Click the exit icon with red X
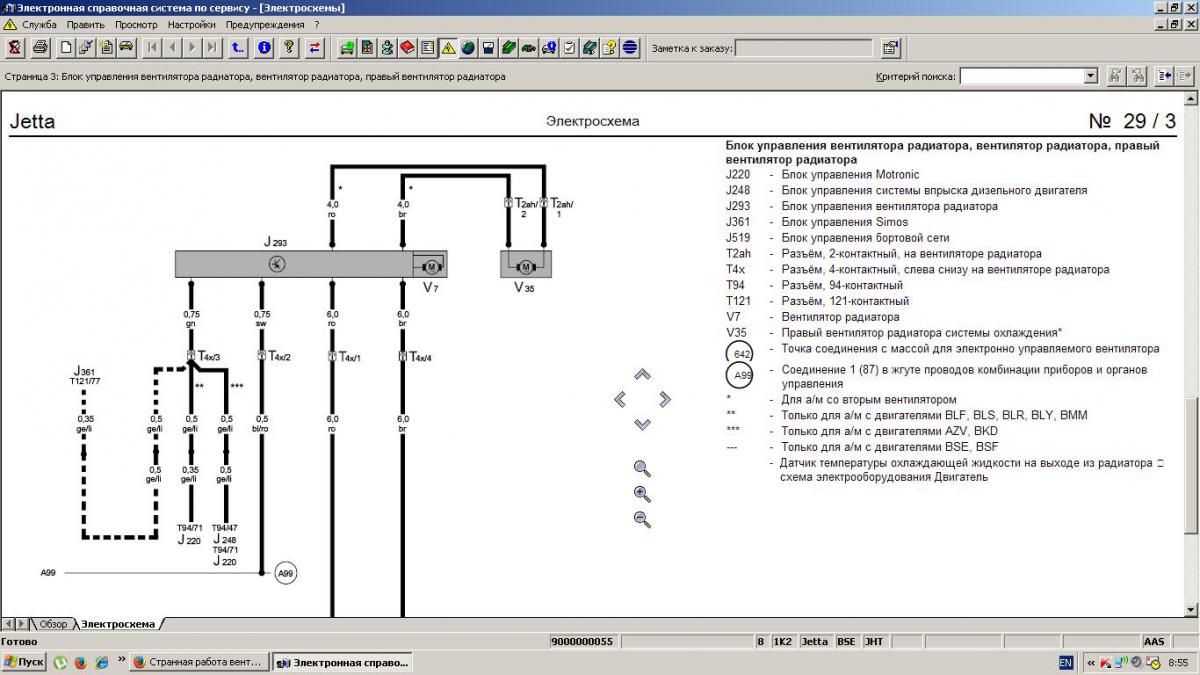Screen dimensions: 1200x675 point(15,47)
